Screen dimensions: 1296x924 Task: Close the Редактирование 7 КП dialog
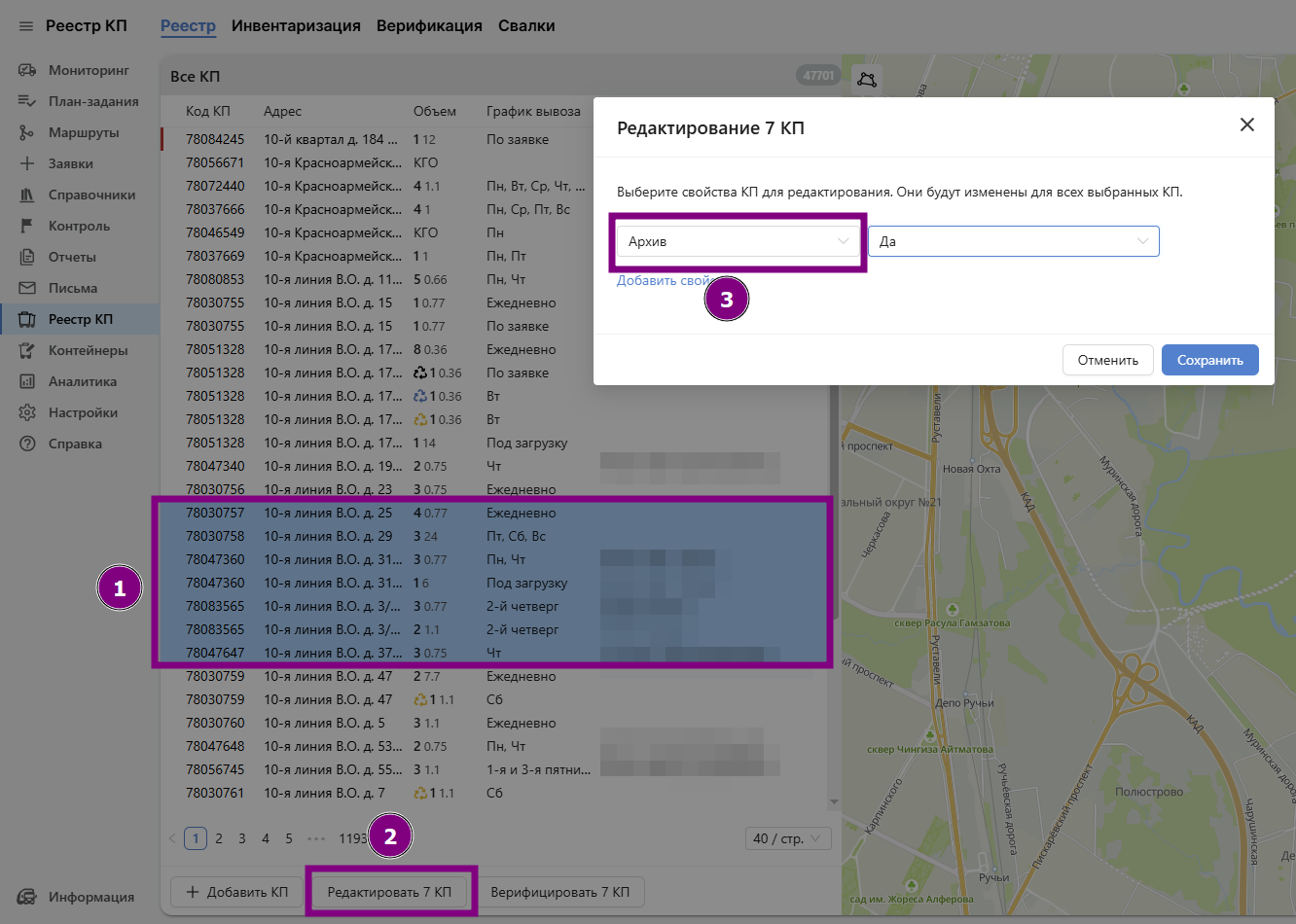point(1246,124)
